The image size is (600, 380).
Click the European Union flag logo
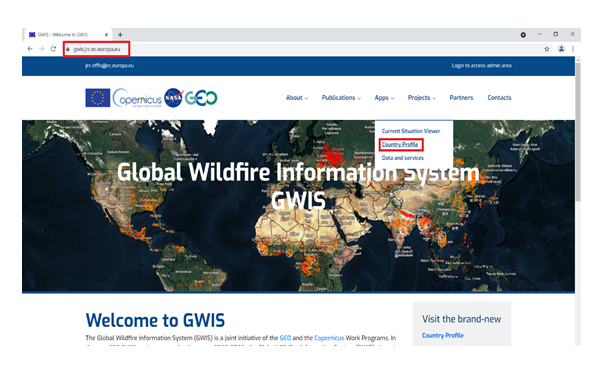click(x=98, y=98)
